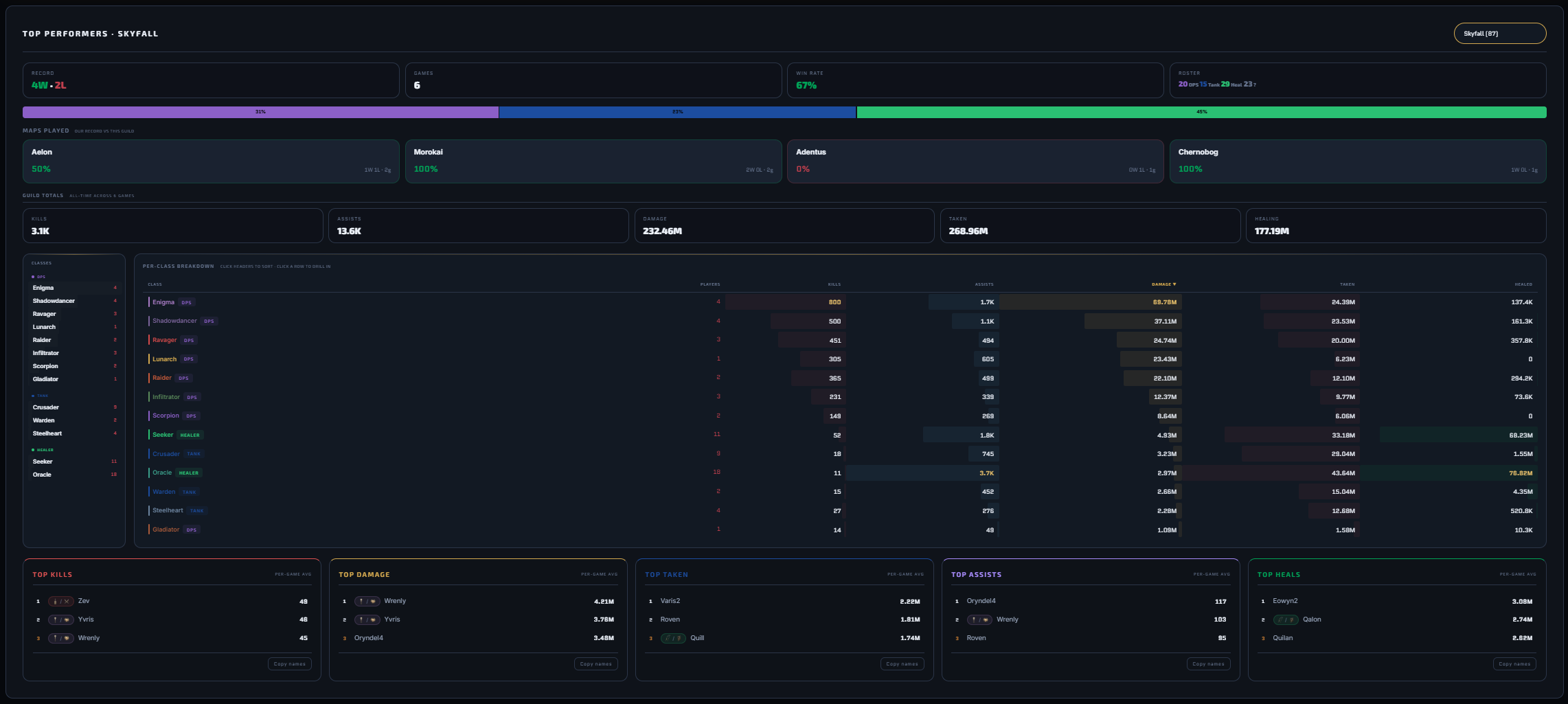Open the Adentus map card
The height and width of the screenshot is (704, 1568).
click(x=975, y=161)
